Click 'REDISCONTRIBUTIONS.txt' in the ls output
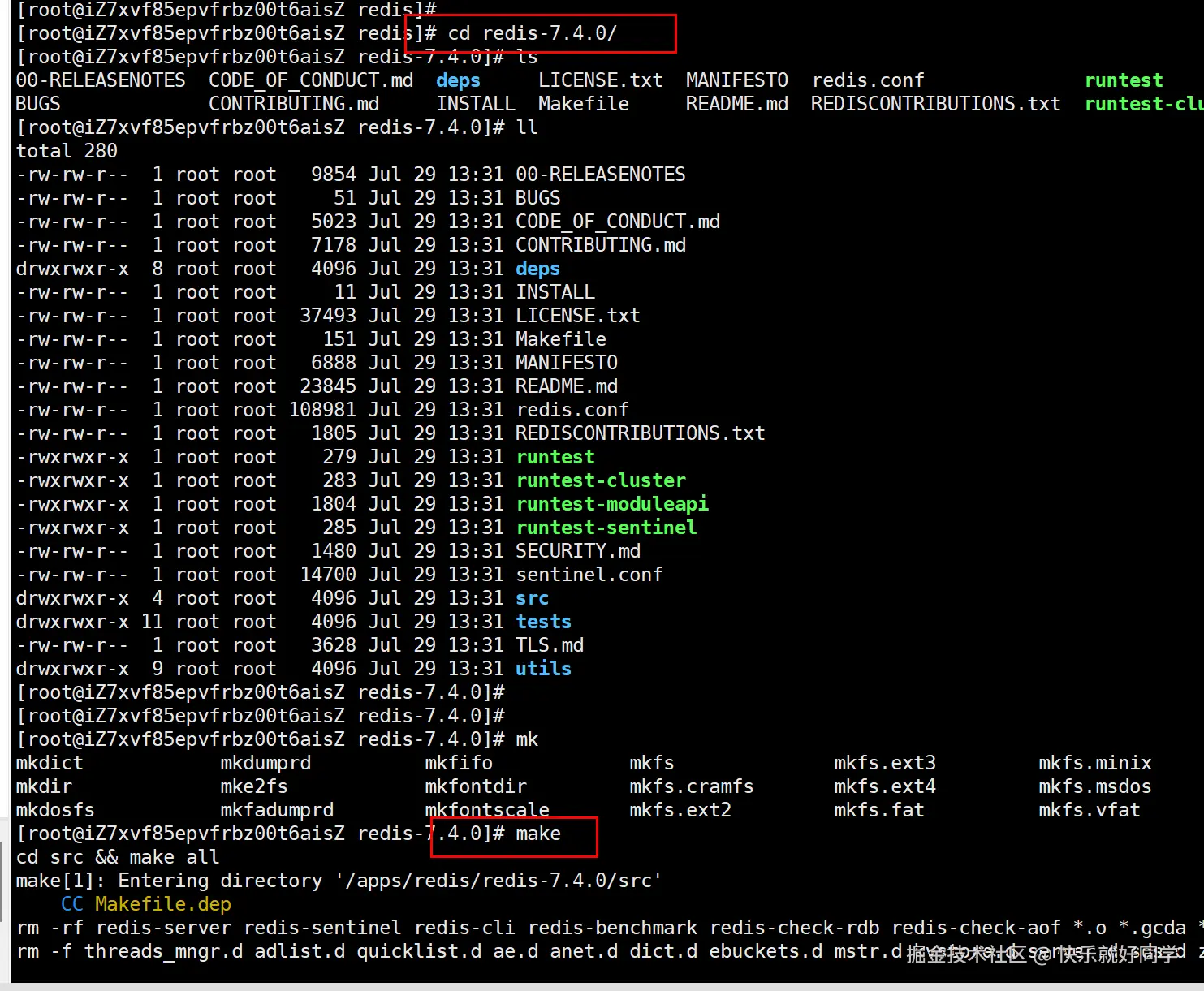Screen dimensions: 1204x991 click(x=936, y=104)
